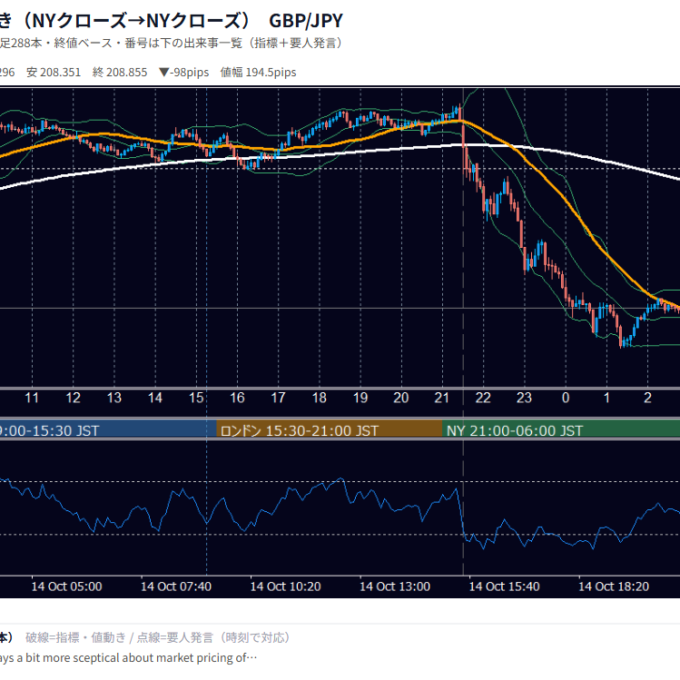680x680 pixels.
Task: Click hour label 22 on the time axis
Action: 483,398
